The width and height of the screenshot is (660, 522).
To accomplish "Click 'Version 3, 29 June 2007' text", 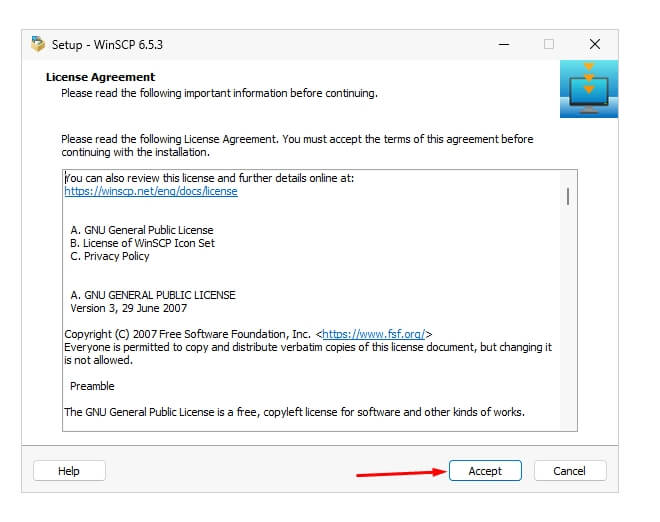I will click(128, 308).
